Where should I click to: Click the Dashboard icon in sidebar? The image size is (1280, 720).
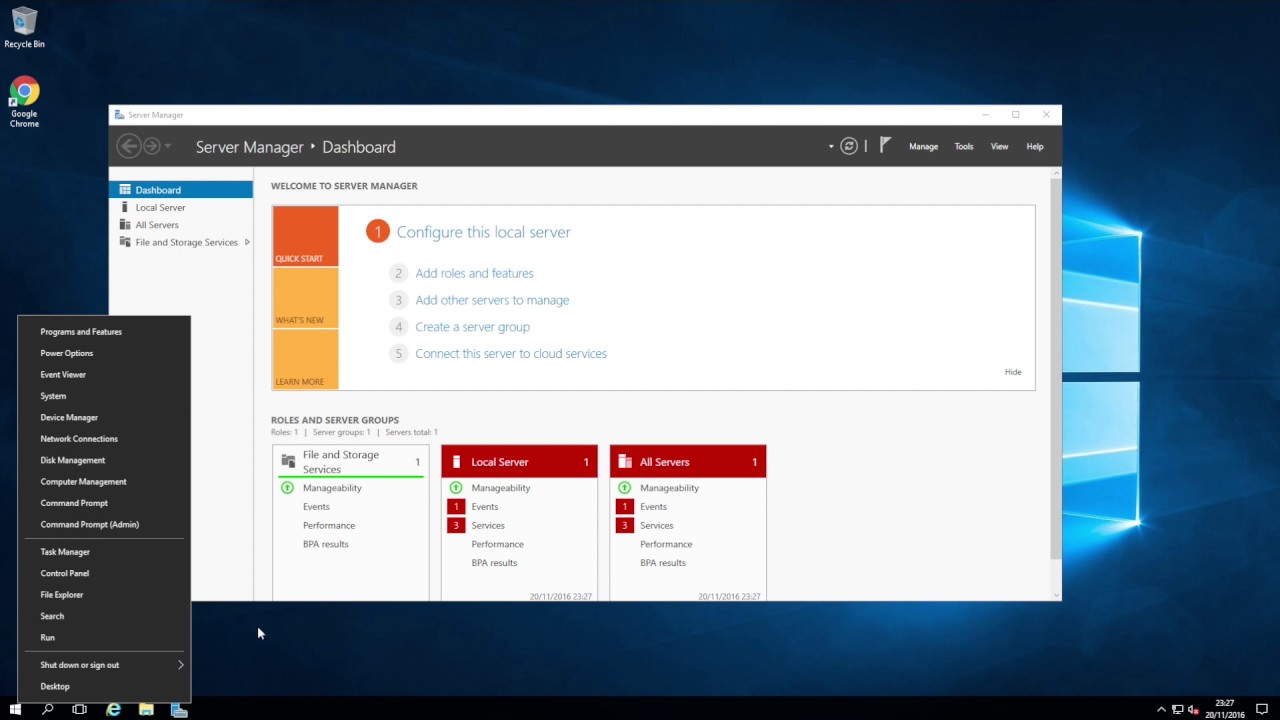pos(125,190)
